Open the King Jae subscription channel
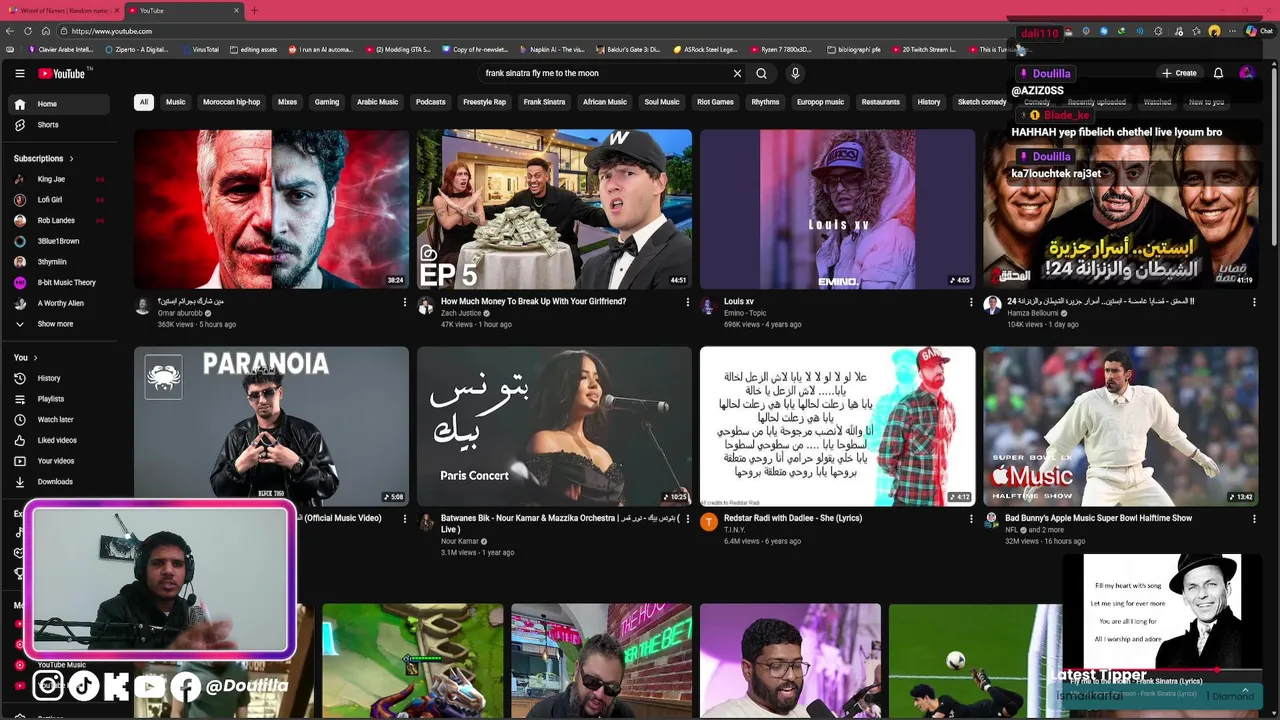Viewport: 1280px width, 720px height. pos(60,179)
